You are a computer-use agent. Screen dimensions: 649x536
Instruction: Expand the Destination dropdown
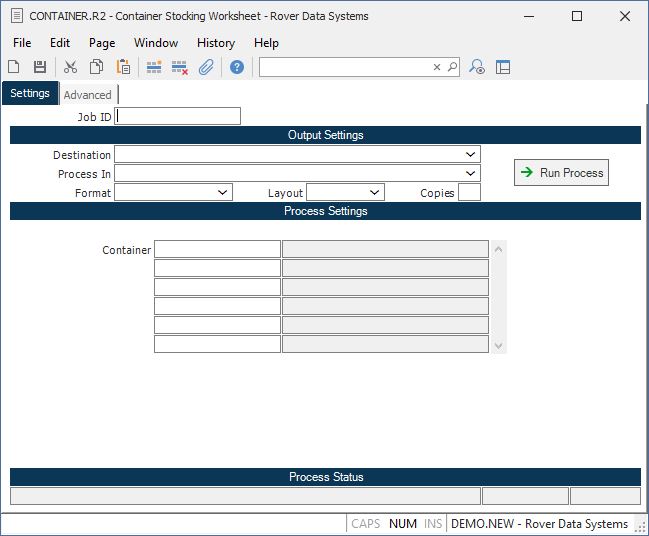470,155
